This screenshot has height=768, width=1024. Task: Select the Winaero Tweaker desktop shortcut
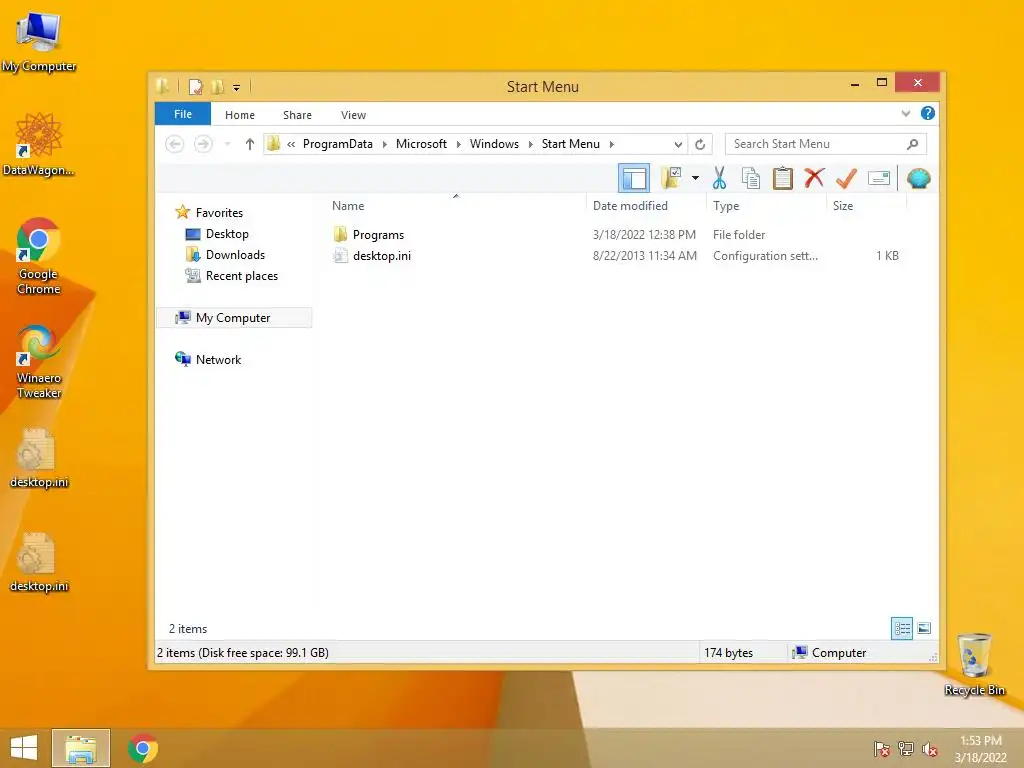39,361
